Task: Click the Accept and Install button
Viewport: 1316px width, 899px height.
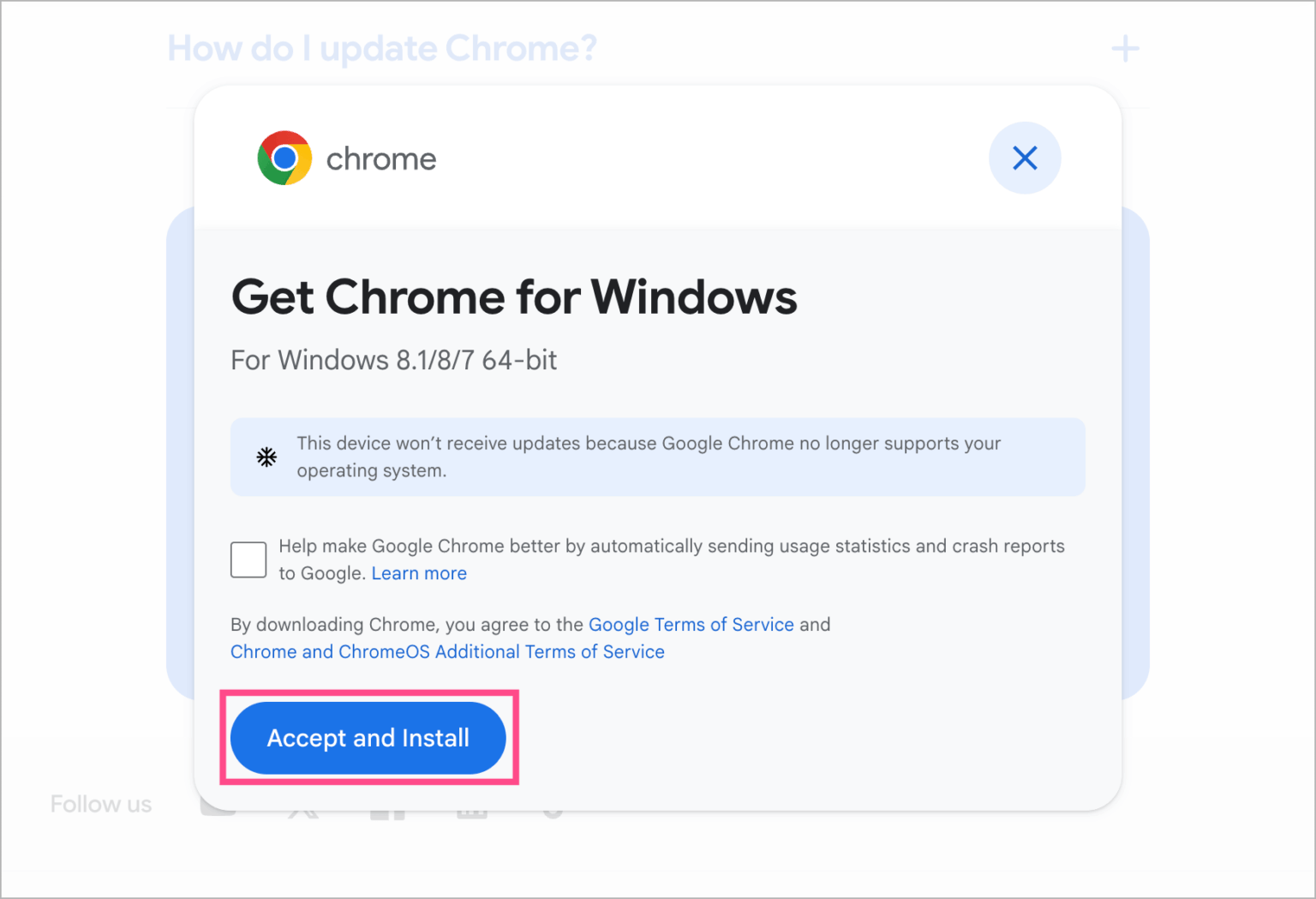Action: 368,738
